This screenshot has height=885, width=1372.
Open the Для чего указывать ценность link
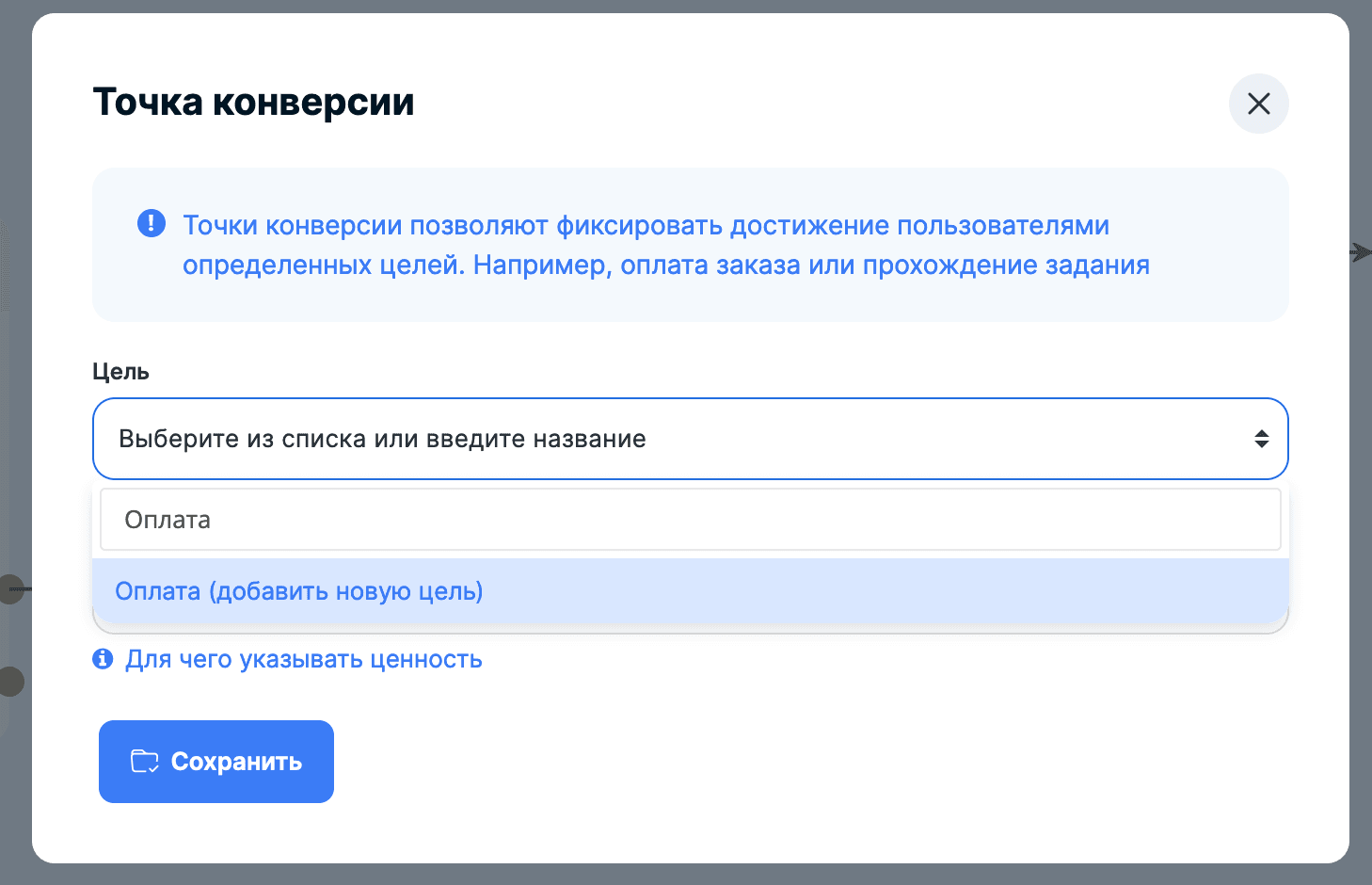303,659
